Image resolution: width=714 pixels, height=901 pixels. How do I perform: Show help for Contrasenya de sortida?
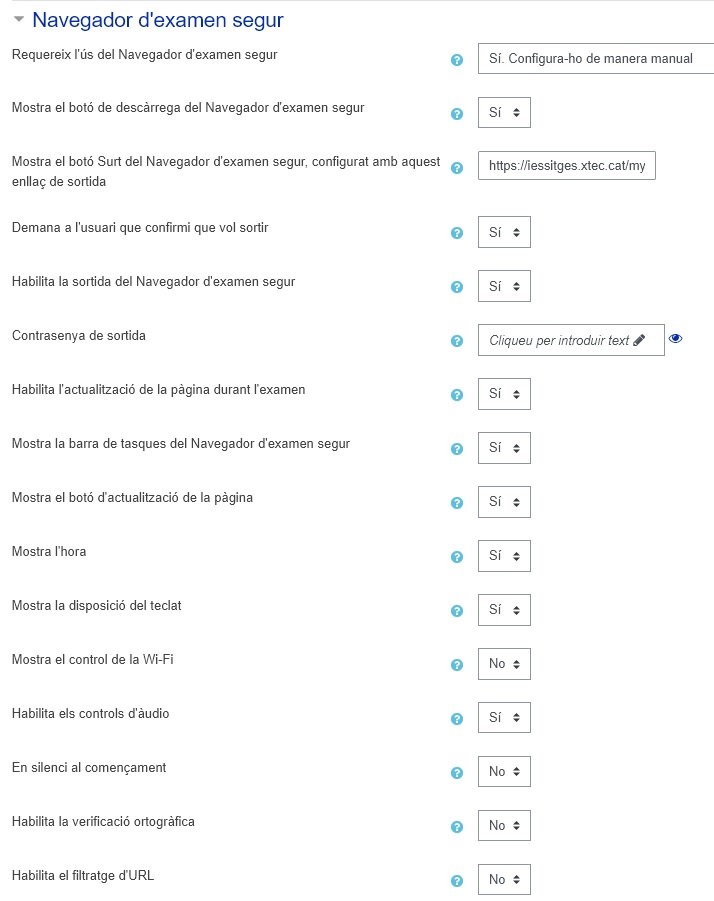[x=457, y=341]
